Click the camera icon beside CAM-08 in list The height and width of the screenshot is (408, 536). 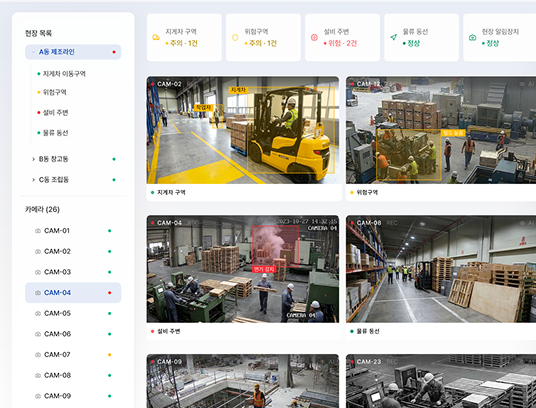(x=38, y=376)
